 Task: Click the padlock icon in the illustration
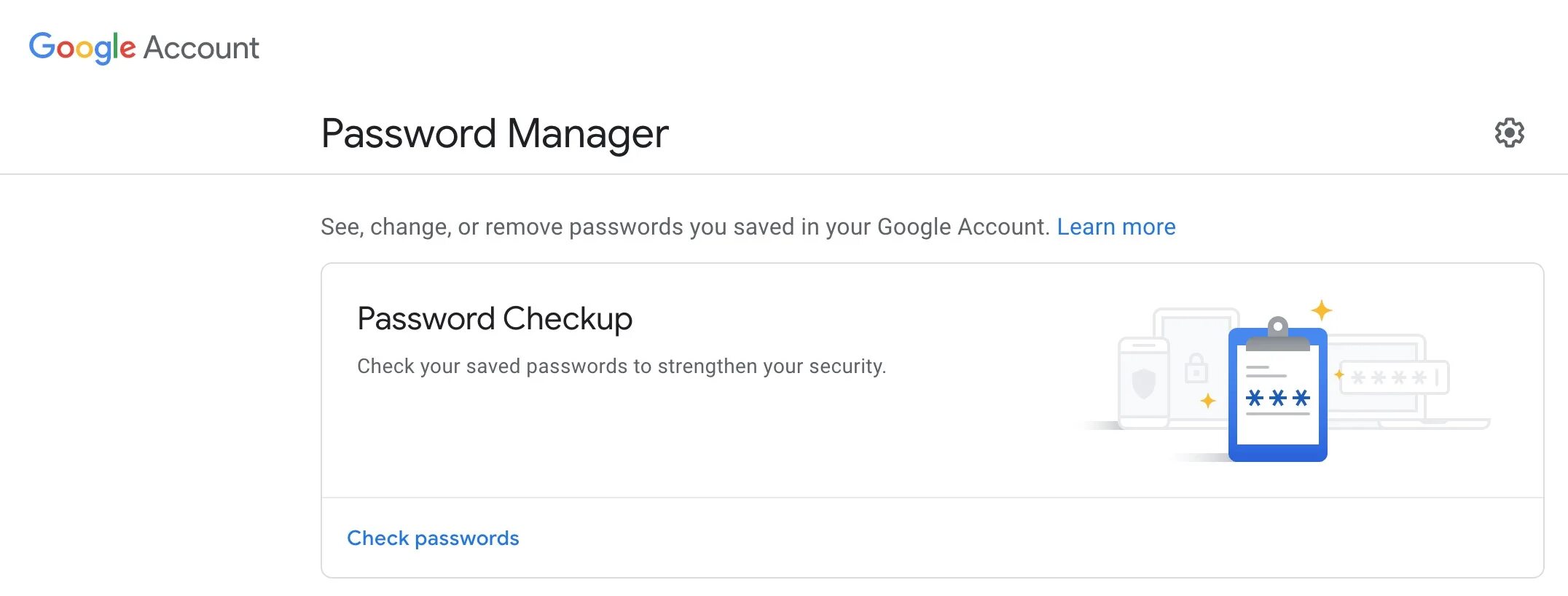coord(1196,369)
